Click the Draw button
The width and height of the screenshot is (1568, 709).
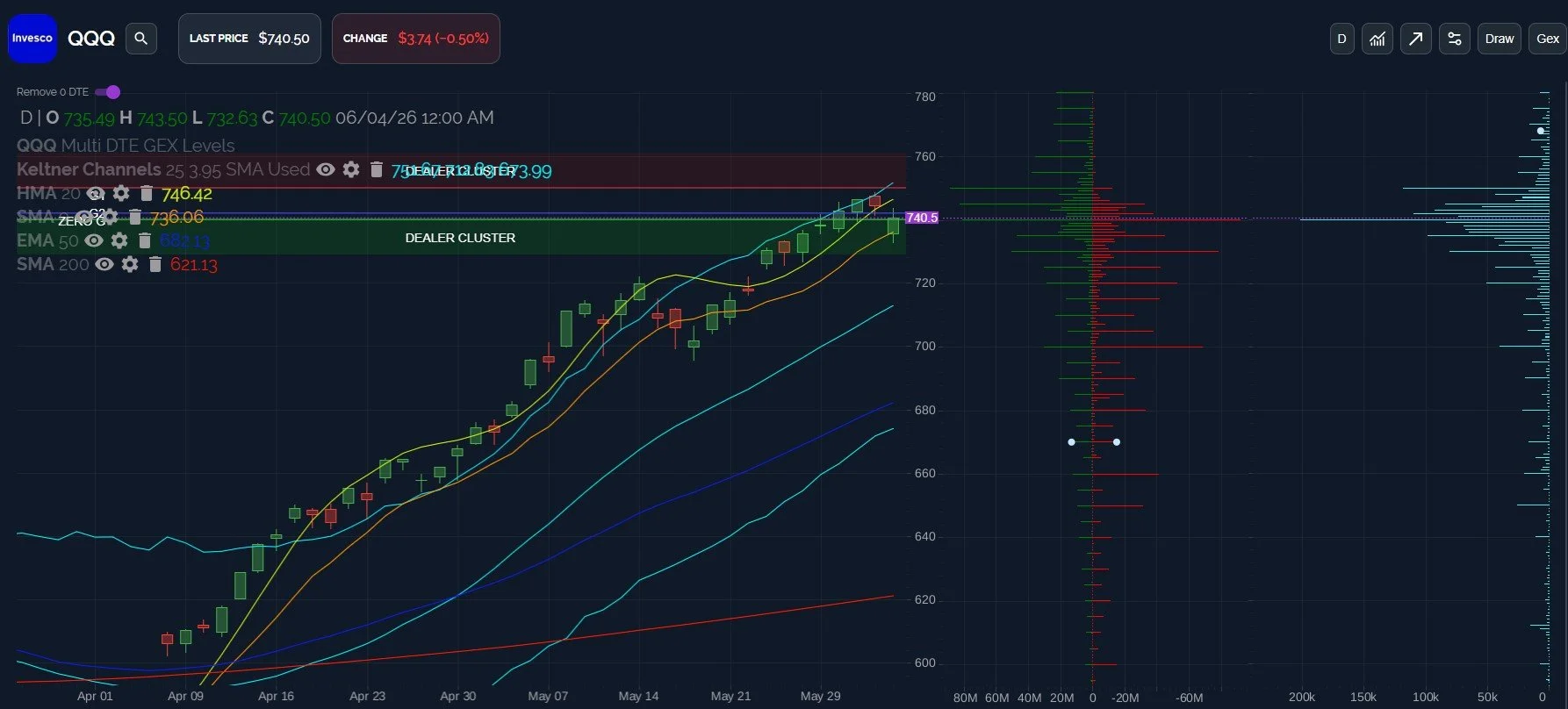point(1500,39)
